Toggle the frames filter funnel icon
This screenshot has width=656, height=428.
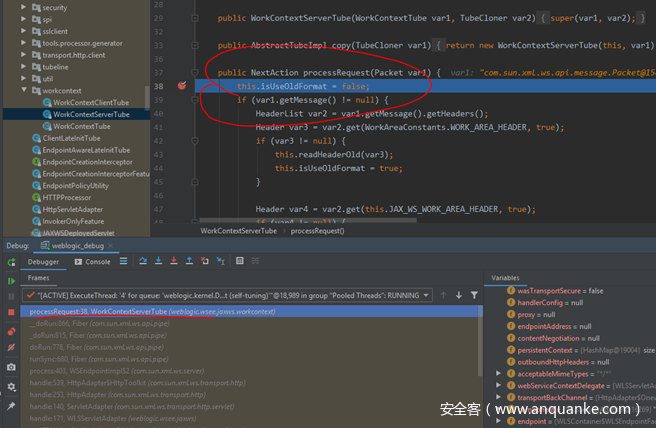point(474,295)
